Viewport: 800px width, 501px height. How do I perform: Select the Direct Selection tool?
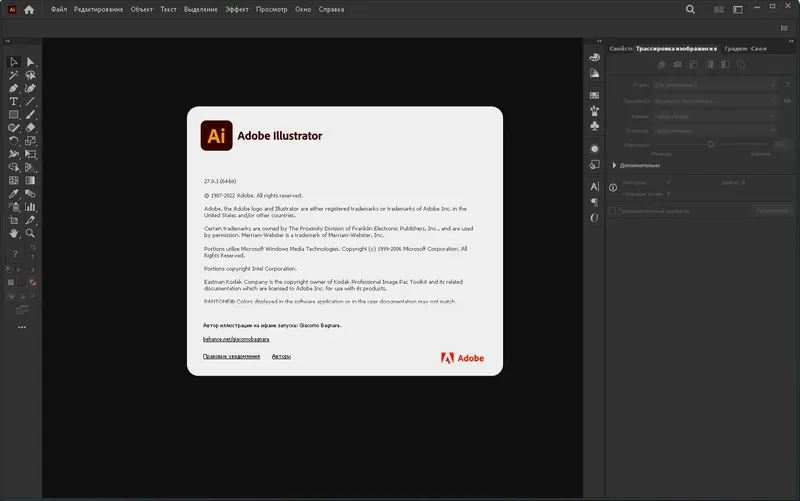pyautogui.click(x=31, y=62)
